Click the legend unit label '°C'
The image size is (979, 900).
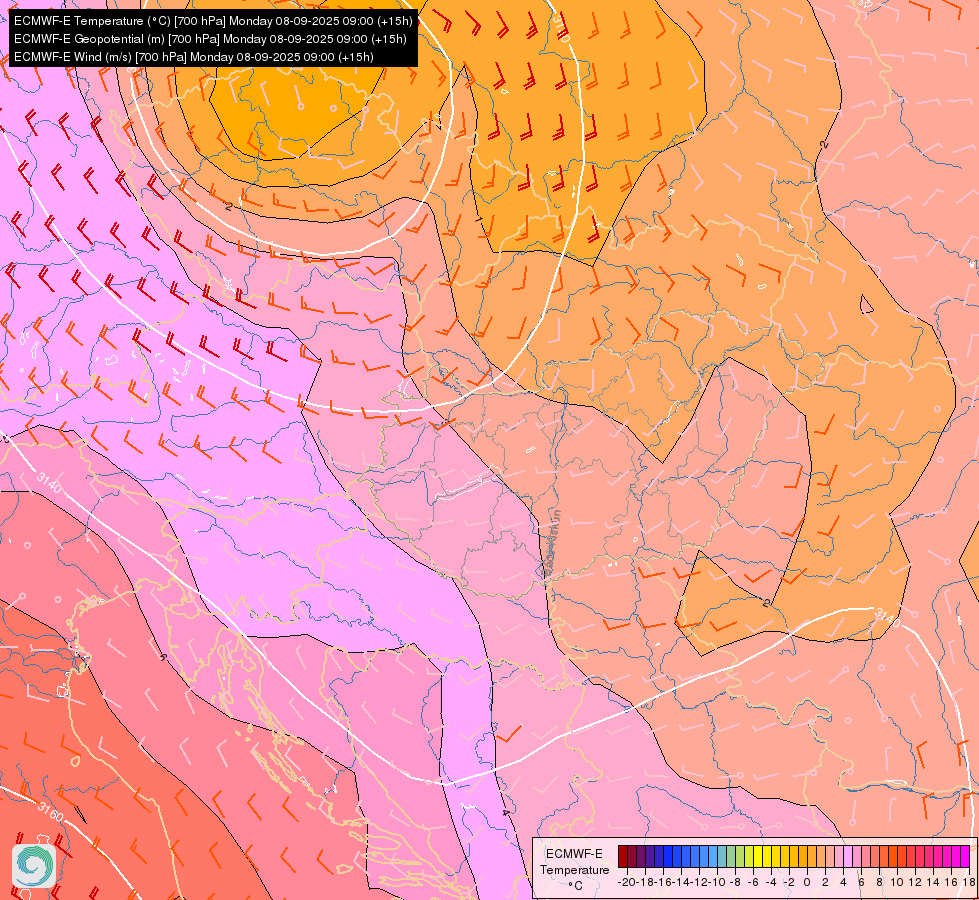point(576,886)
